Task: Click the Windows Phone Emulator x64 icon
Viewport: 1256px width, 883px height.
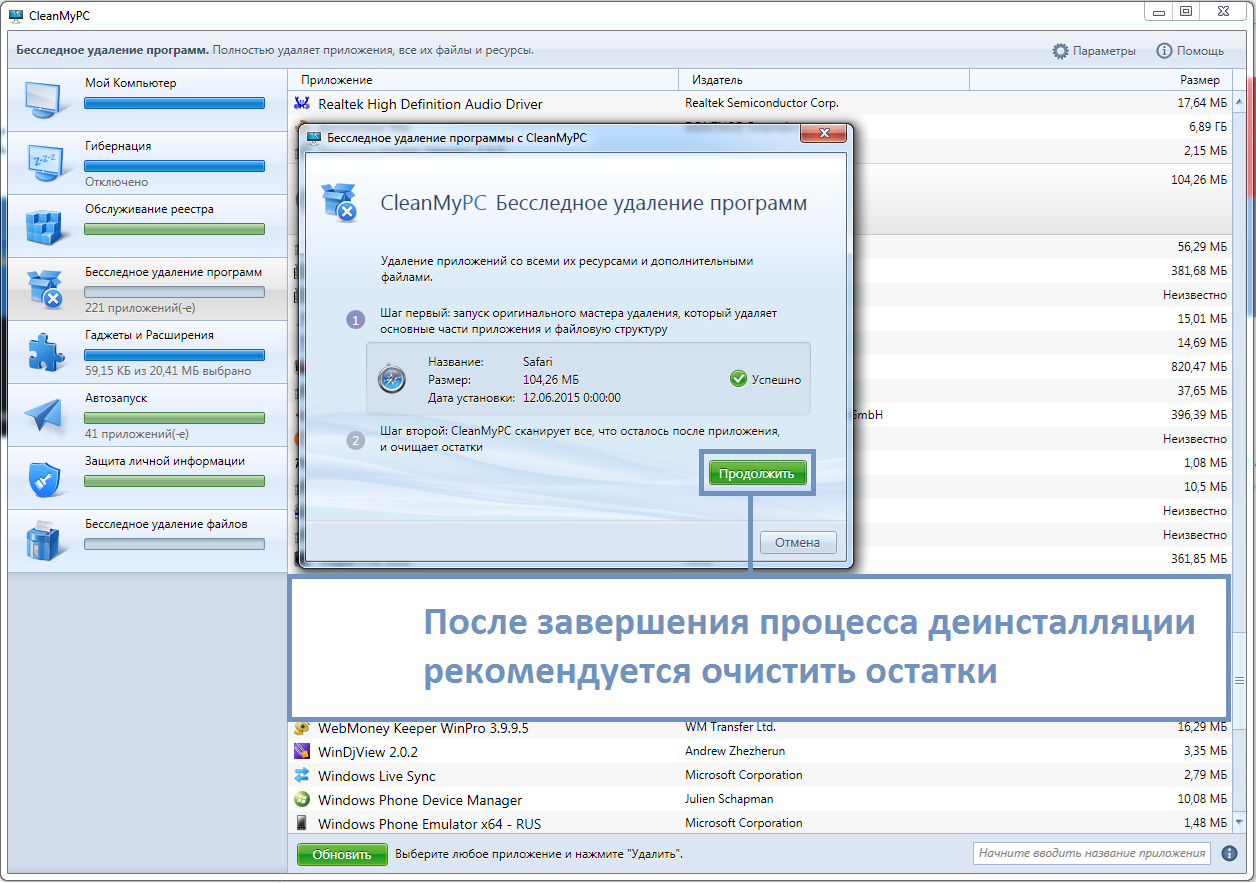Action: 302,823
